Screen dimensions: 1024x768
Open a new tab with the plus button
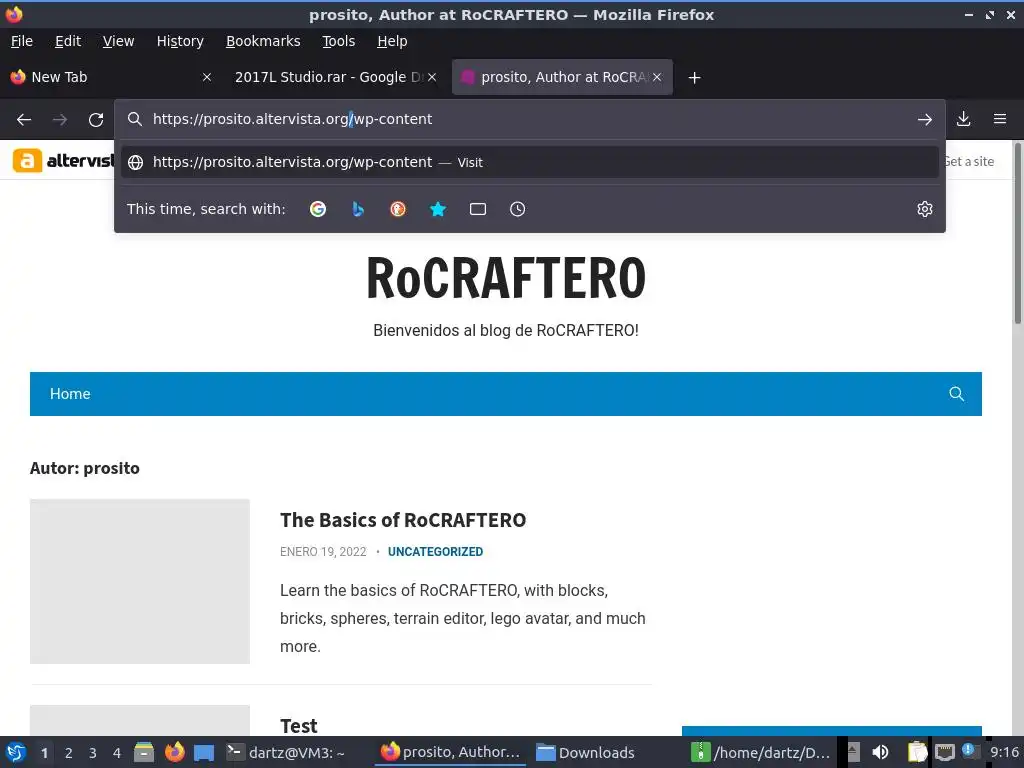[694, 78]
